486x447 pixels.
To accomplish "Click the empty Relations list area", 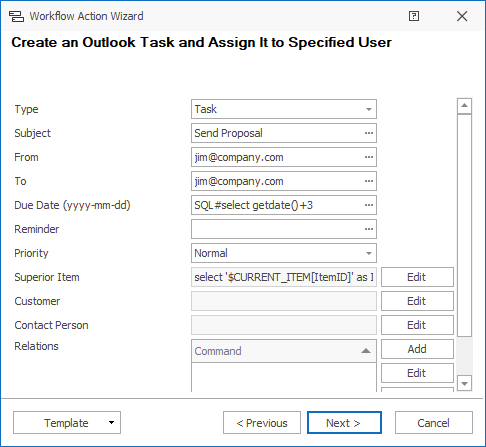I will pyautogui.click(x=284, y=377).
